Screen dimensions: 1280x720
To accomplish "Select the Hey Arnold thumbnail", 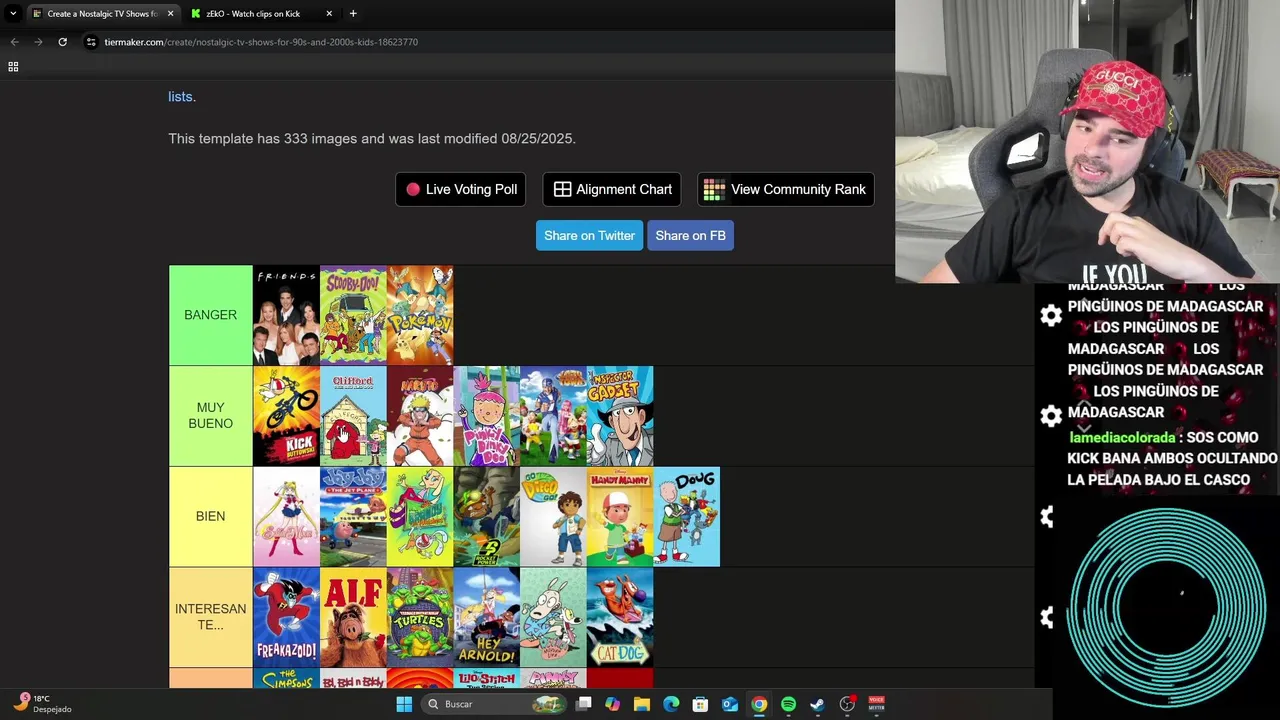I will 486,617.
